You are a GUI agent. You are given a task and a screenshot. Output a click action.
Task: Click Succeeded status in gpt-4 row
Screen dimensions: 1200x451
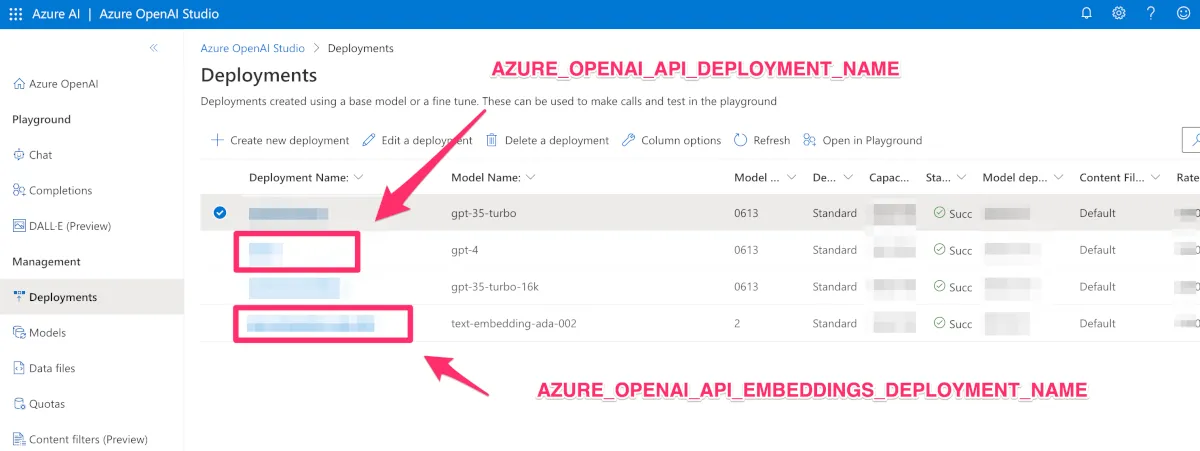click(952, 250)
